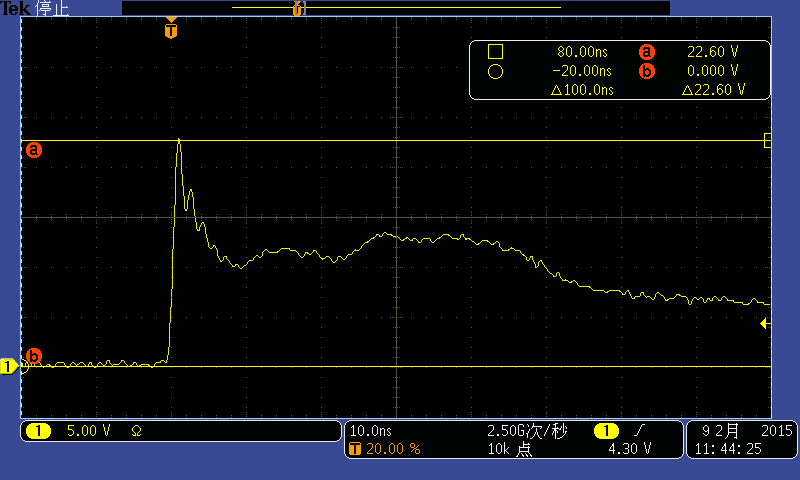Click the Δ100.0ns delta time readout
The width and height of the screenshot is (800, 480).
[582, 90]
